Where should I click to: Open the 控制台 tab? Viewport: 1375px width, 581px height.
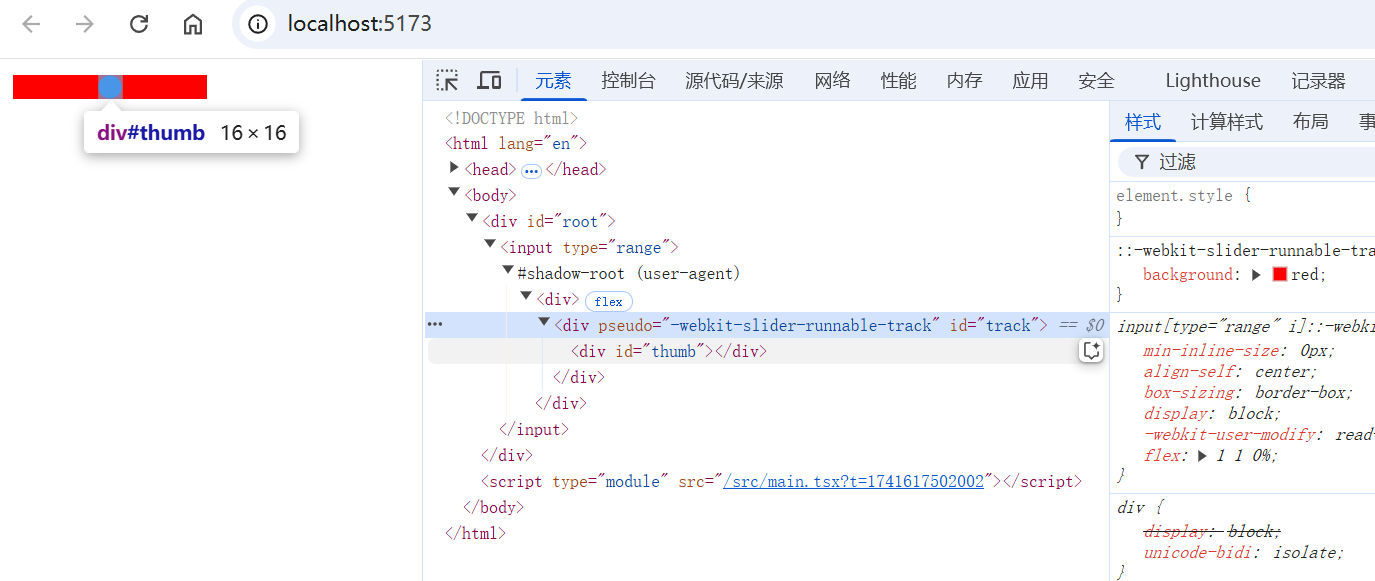point(628,81)
